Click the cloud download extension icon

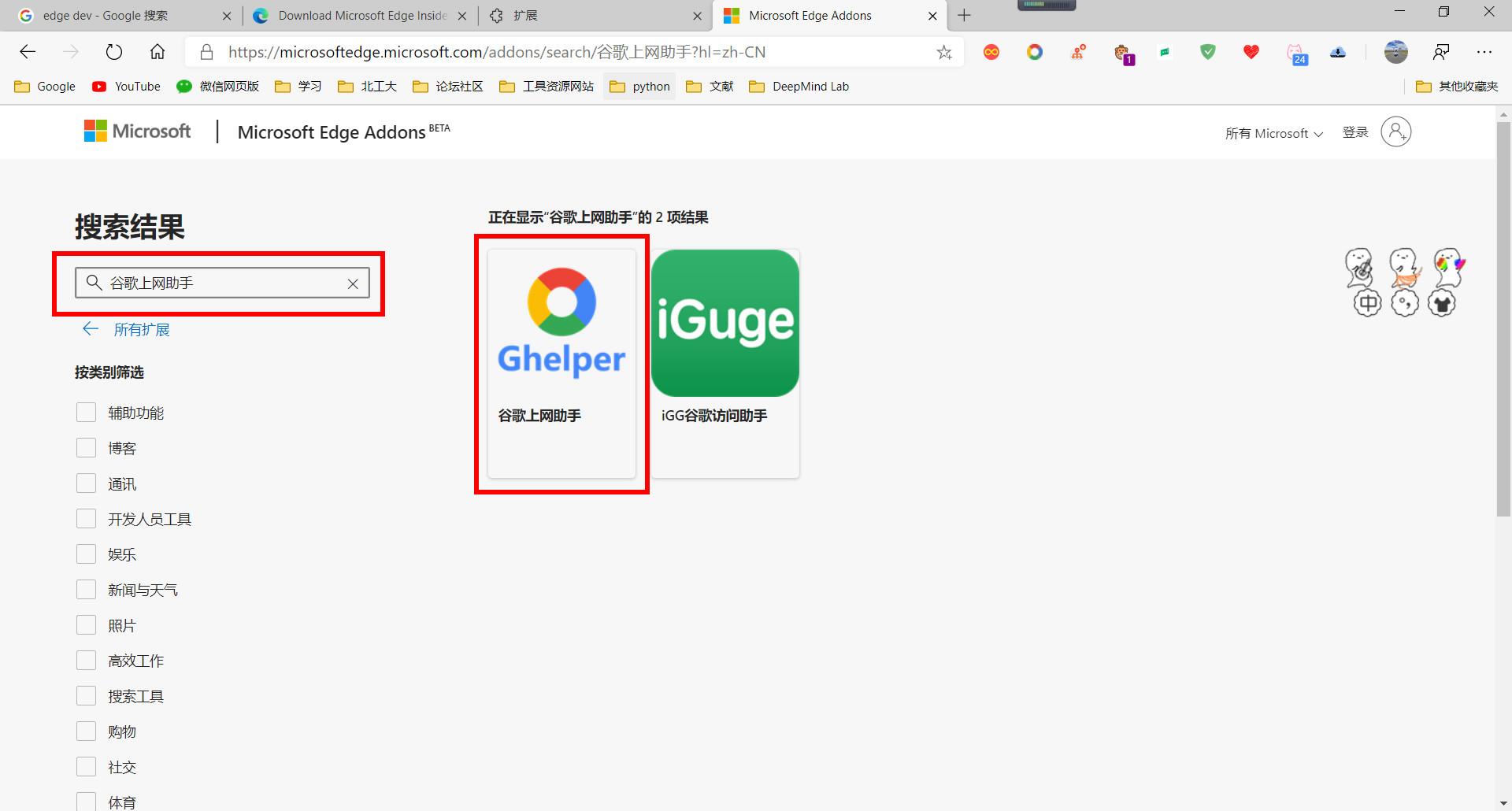pos(1338,52)
